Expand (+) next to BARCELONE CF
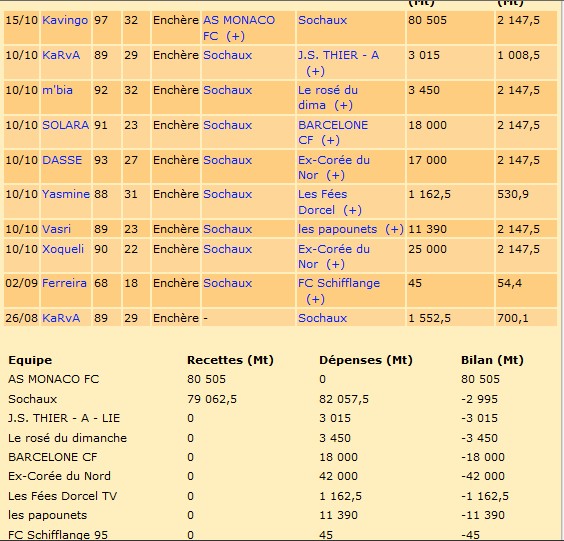The image size is (564, 541). (x=330, y=140)
